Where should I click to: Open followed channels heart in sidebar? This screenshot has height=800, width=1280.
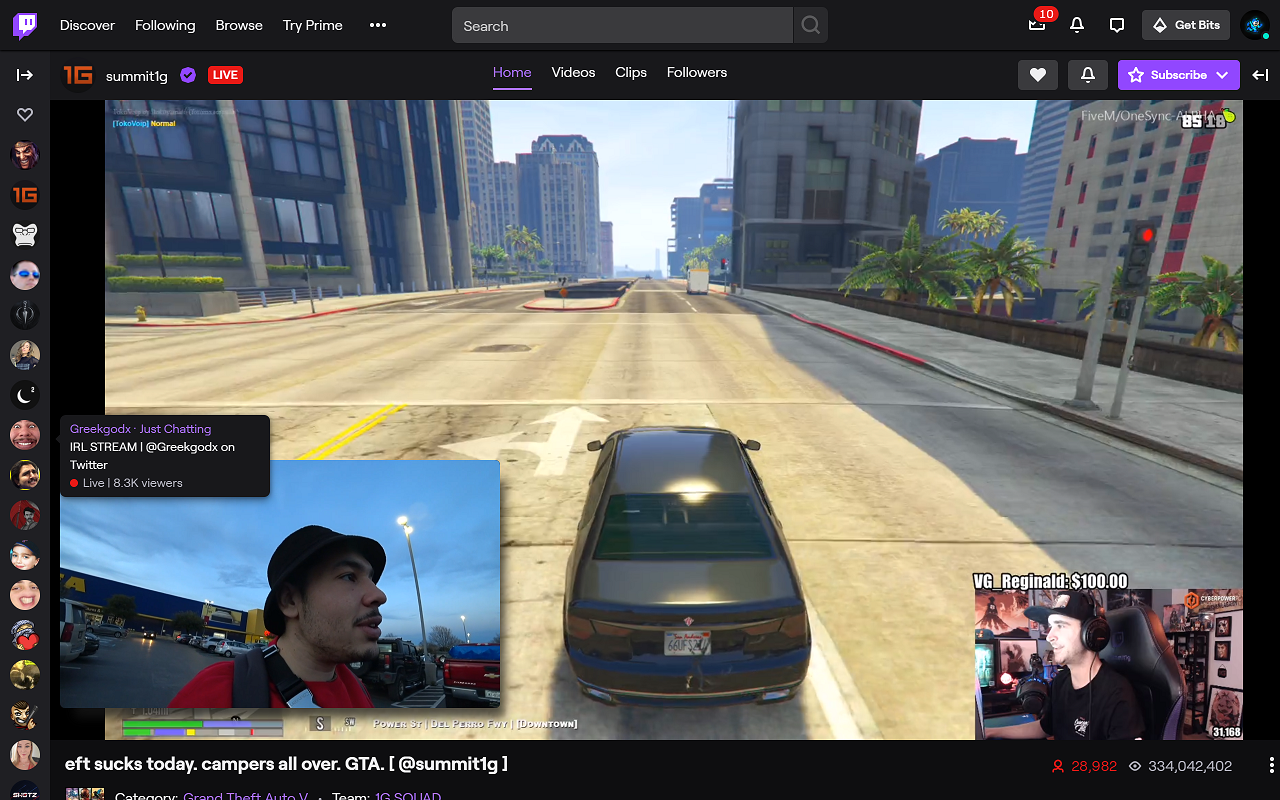[x=24, y=114]
